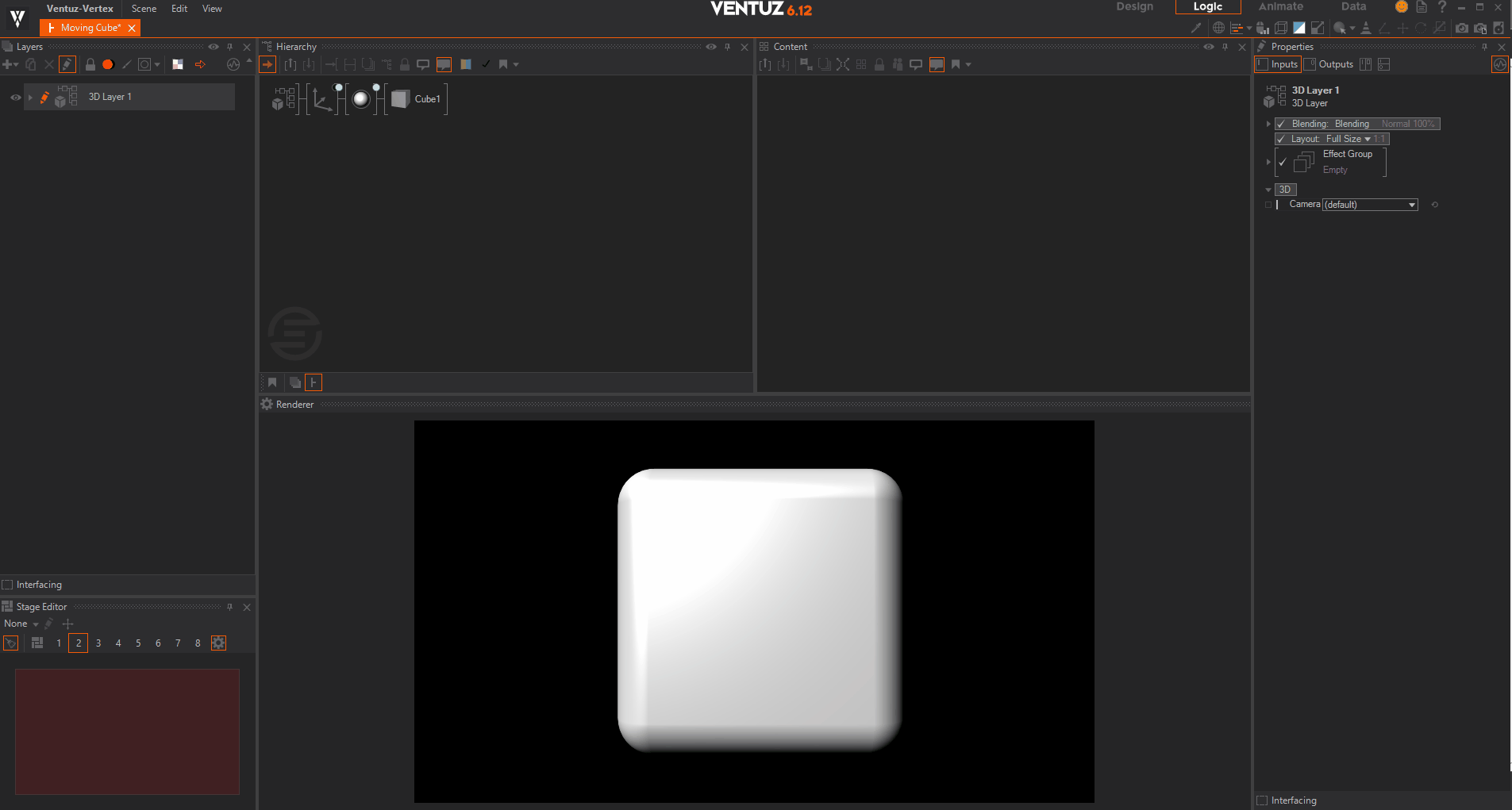
Task: Open the stage settings gear icon
Action: coord(218,643)
